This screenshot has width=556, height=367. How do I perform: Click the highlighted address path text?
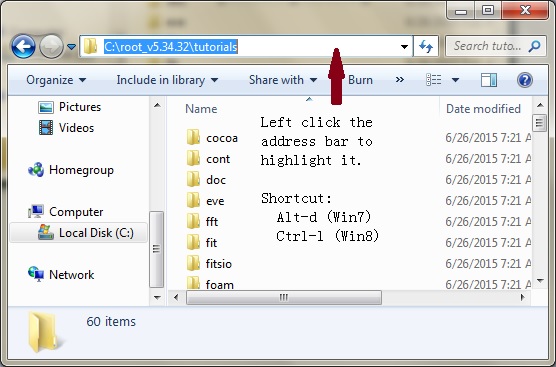tap(171, 46)
